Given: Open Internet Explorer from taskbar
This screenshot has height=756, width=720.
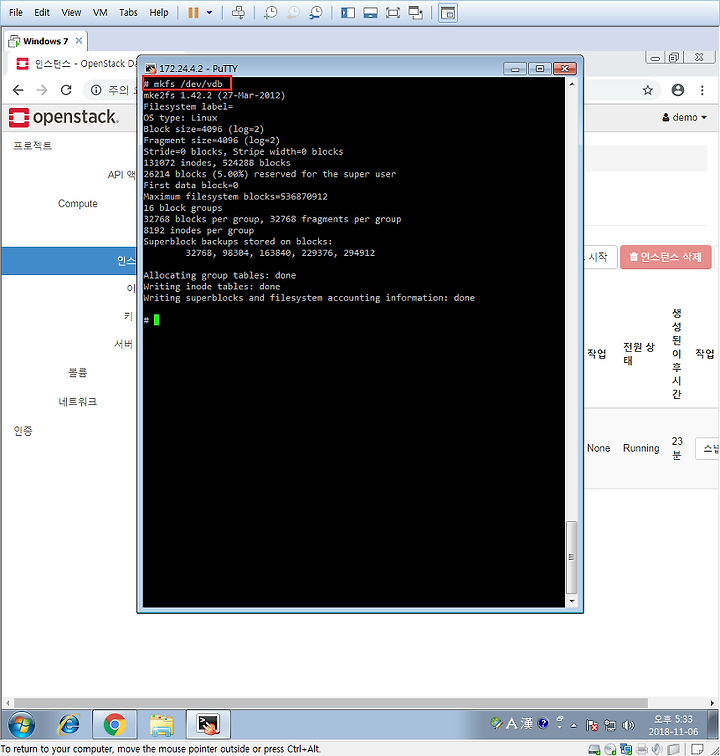Looking at the screenshot, I should tap(69, 724).
